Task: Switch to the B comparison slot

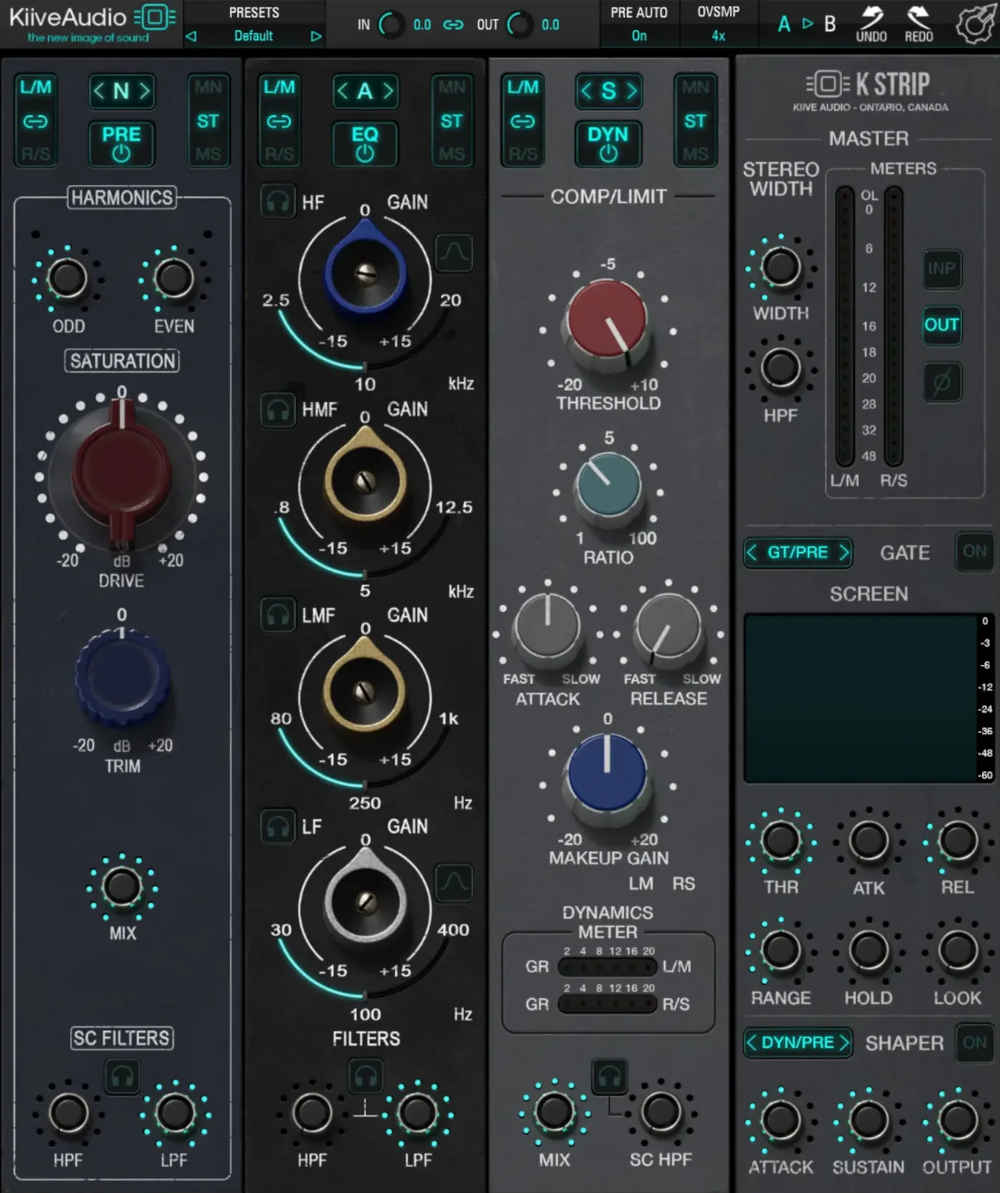Action: [x=829, y=22]
